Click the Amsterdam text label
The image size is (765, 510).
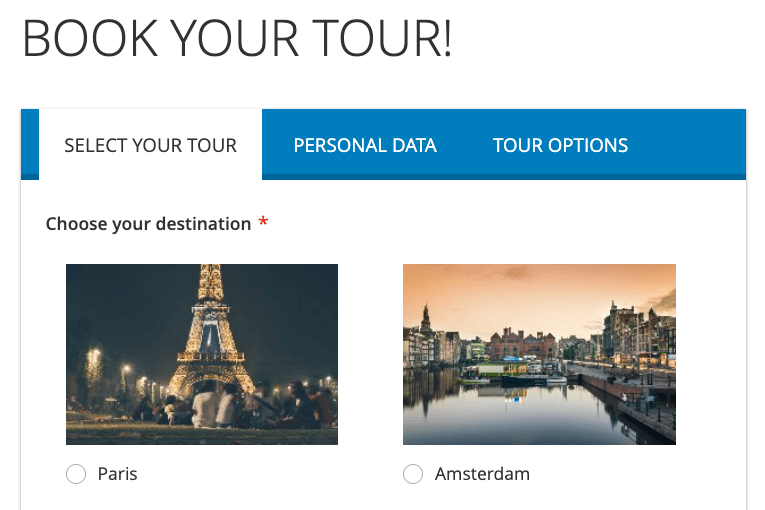(x=482, y=474)
